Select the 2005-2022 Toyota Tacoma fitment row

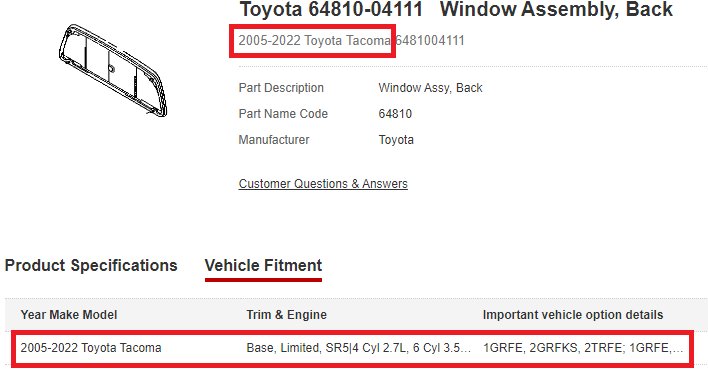tap(352, 348)
